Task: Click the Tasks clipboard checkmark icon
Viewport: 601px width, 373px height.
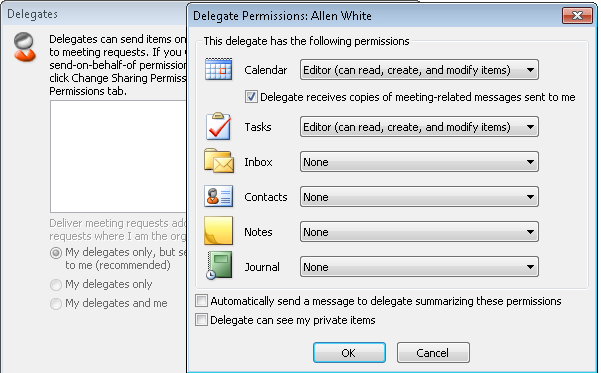Action: (x=218, y=126)
